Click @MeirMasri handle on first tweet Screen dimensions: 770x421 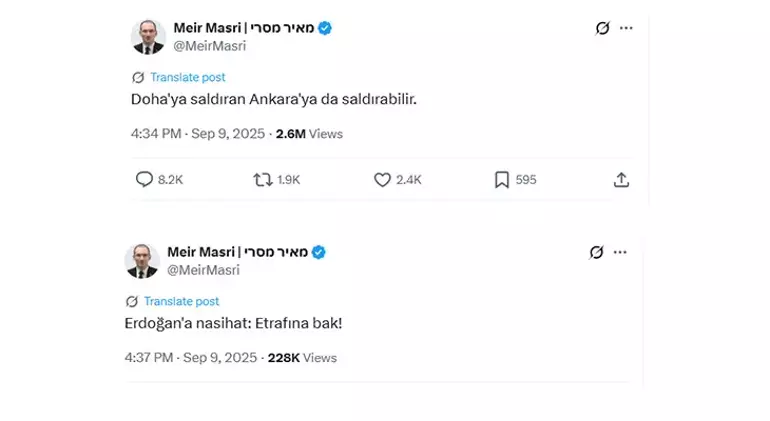pyautogui.click(x=210, y=46)
